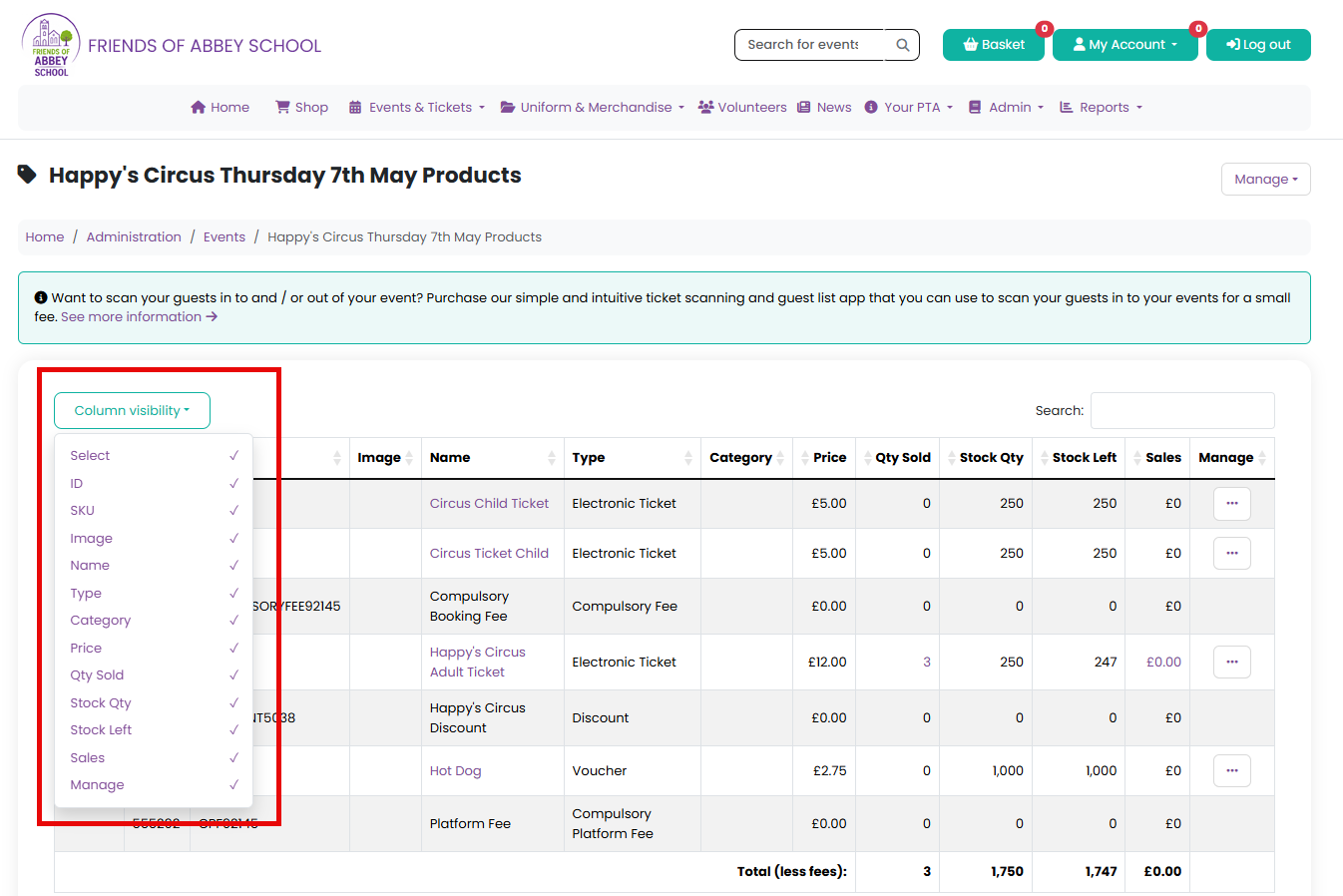Click the qty sold value 3 link
The image size is (1343, 896).
[x=927, y=663]
